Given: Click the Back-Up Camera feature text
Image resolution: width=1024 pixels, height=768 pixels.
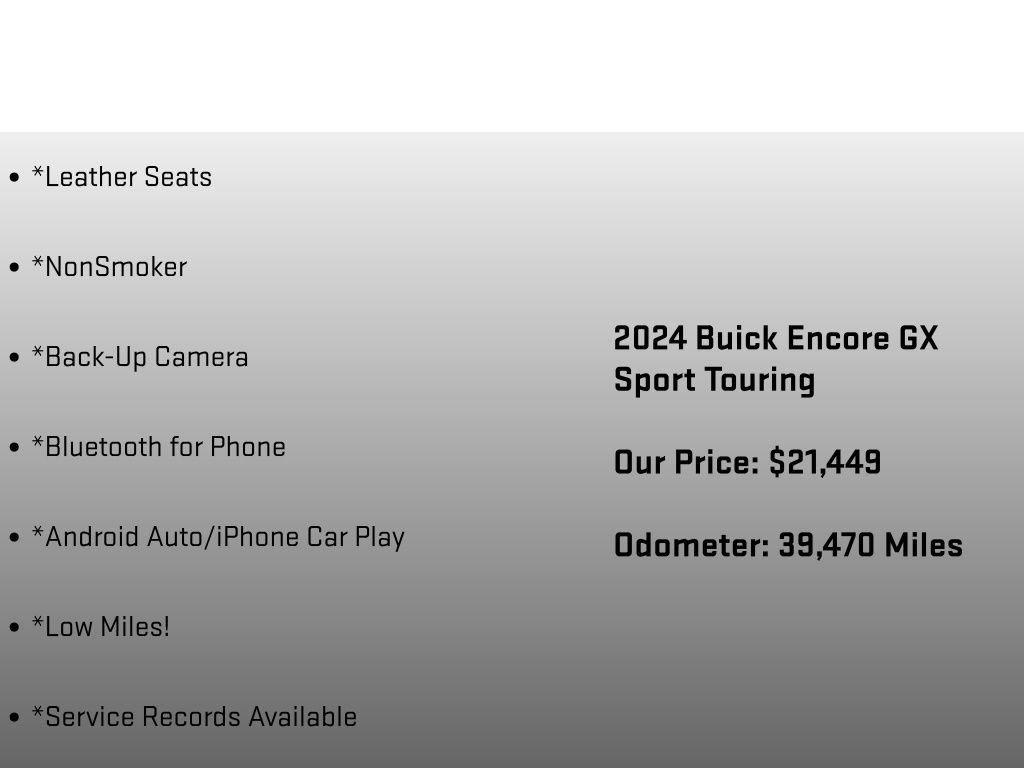Looking at the screenshot, I should [141, 357].
